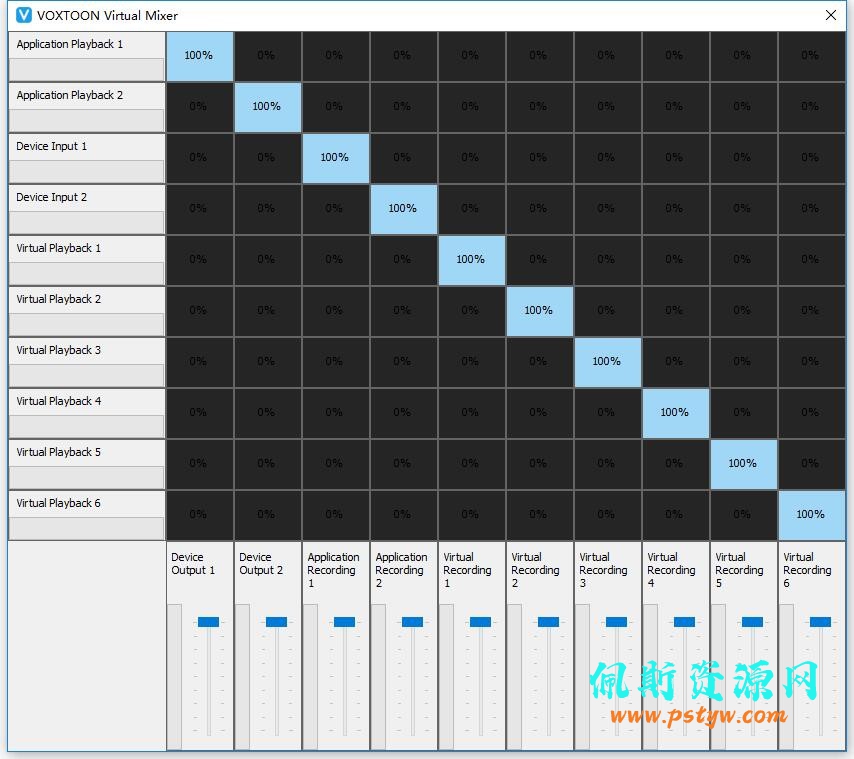This screenshot has height=759, width=854.
Task: Enable Virtual Playback 1 to Device Output 2 routing
Action: [x=268, y=260]
